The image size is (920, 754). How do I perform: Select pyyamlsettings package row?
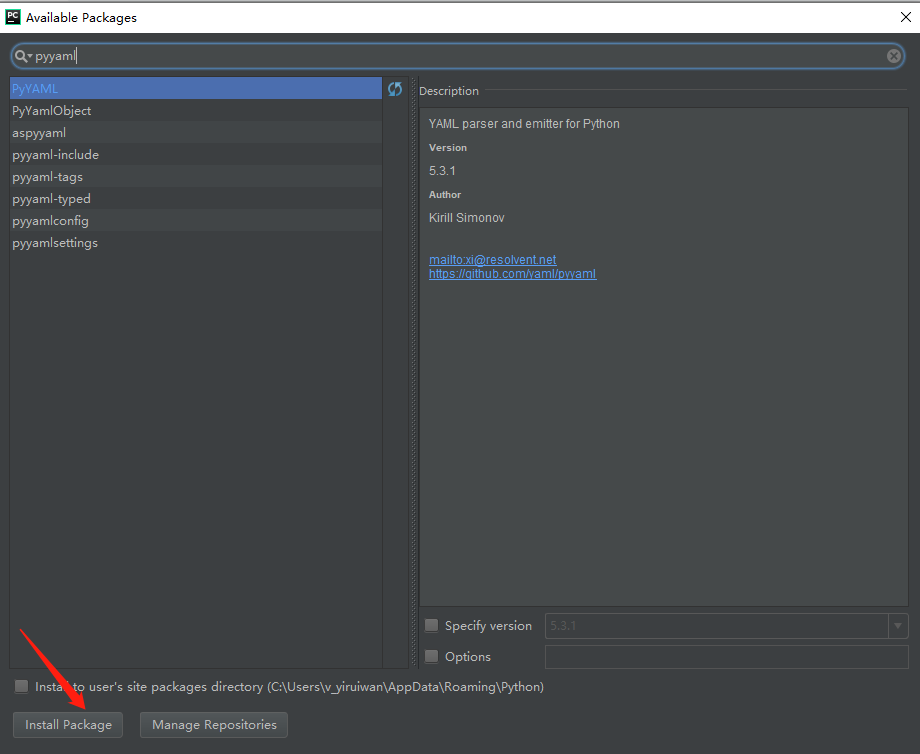196,243
